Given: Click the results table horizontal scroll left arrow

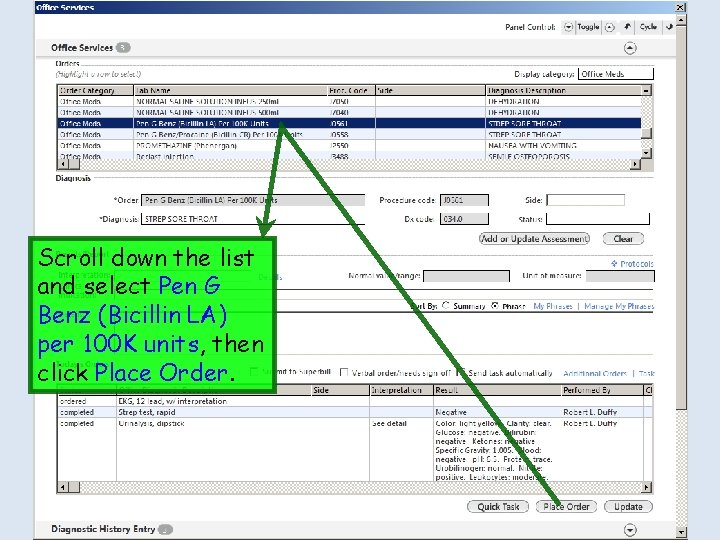Looking at the screenshot, I should click(63, 487).
